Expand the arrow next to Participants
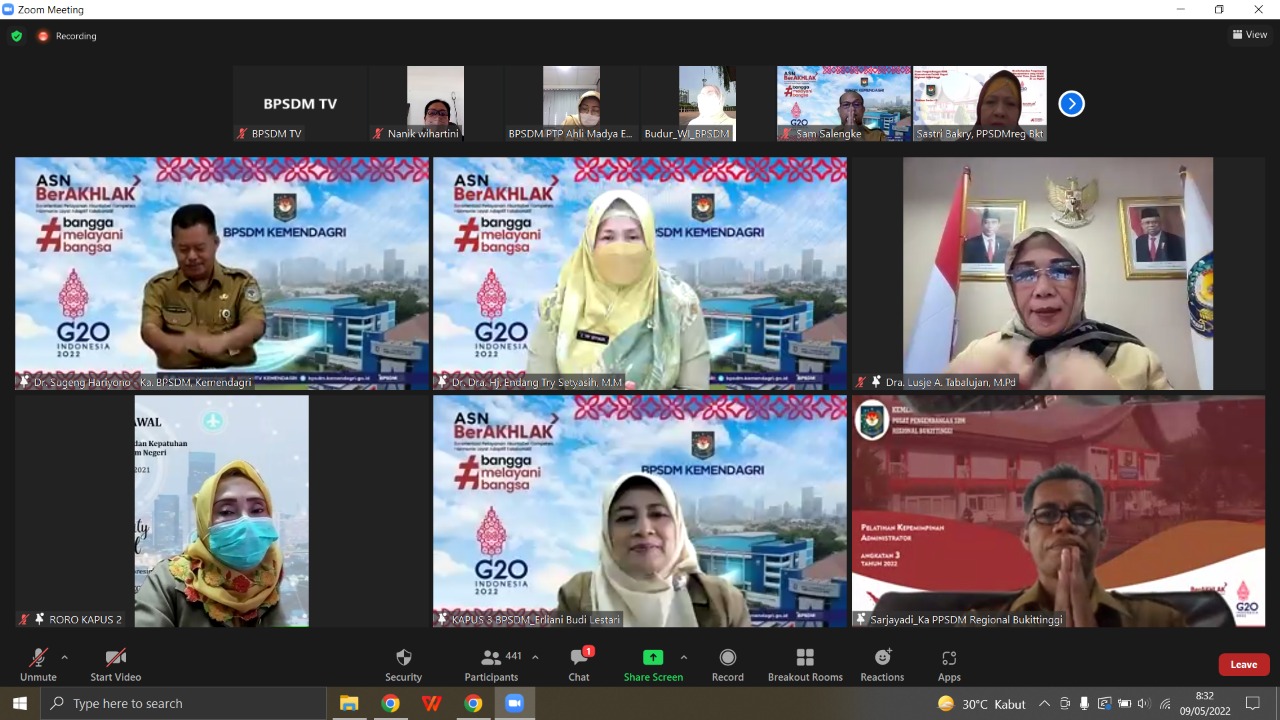This screenshot has height=720, width=1280. pos(535,657)
